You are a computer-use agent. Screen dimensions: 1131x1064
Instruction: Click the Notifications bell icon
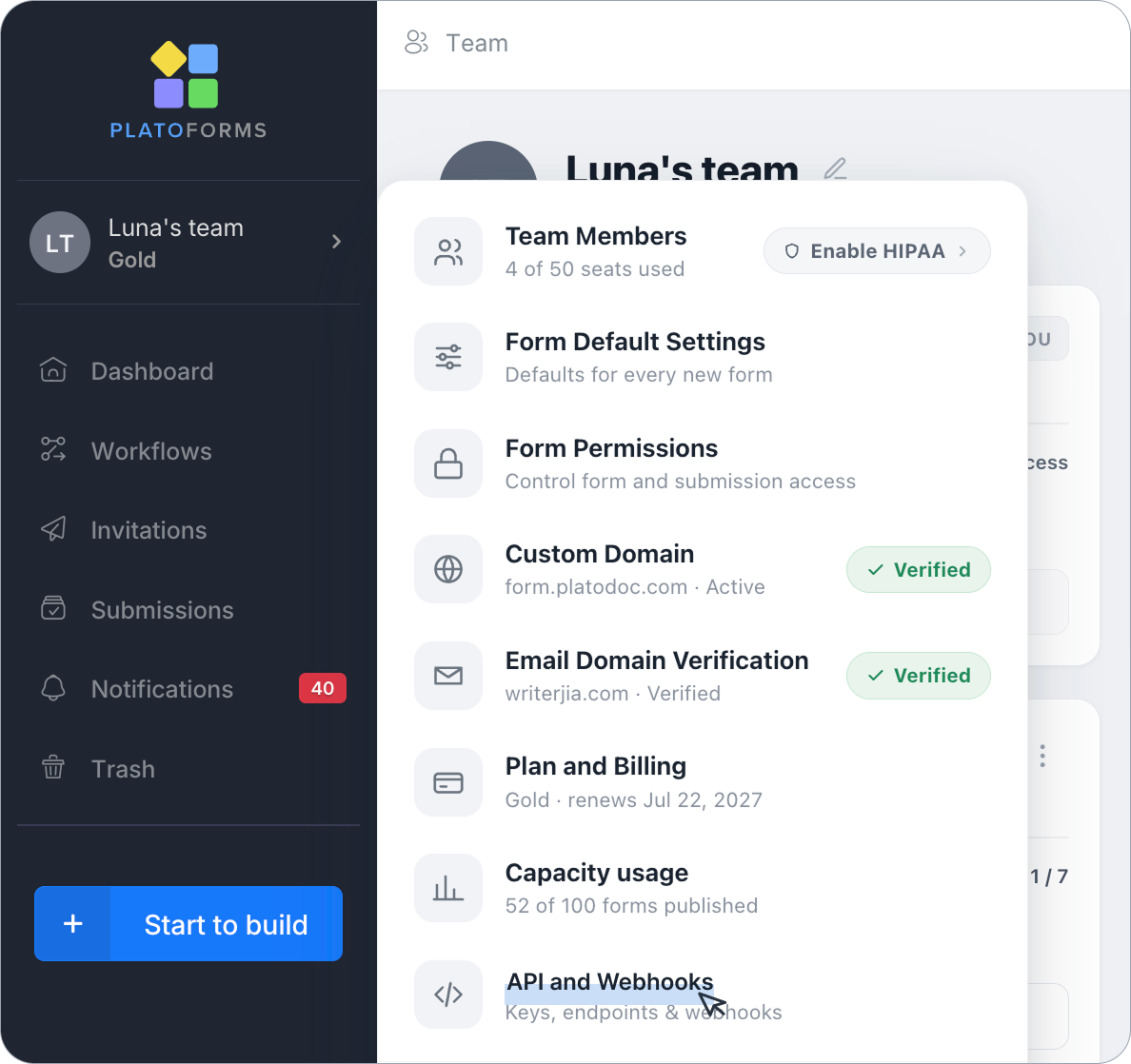point(53,688)
